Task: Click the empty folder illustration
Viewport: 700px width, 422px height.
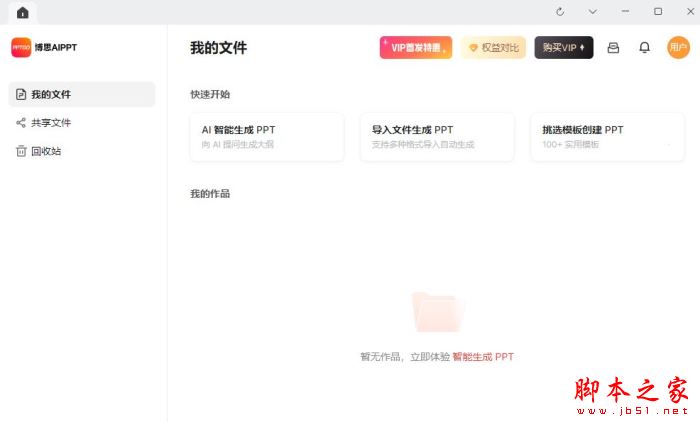Action: point(437,312)
